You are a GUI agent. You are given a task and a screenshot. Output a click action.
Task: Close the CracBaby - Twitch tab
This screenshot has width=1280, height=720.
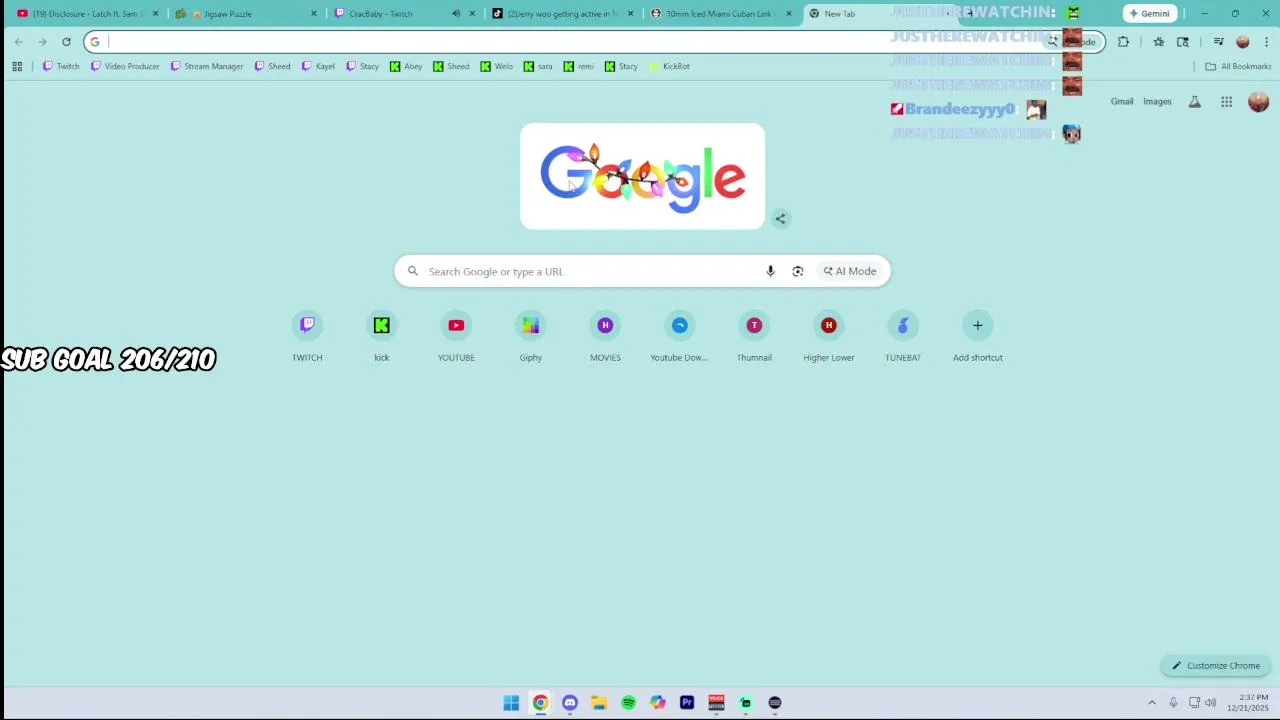tap(472, 14)
